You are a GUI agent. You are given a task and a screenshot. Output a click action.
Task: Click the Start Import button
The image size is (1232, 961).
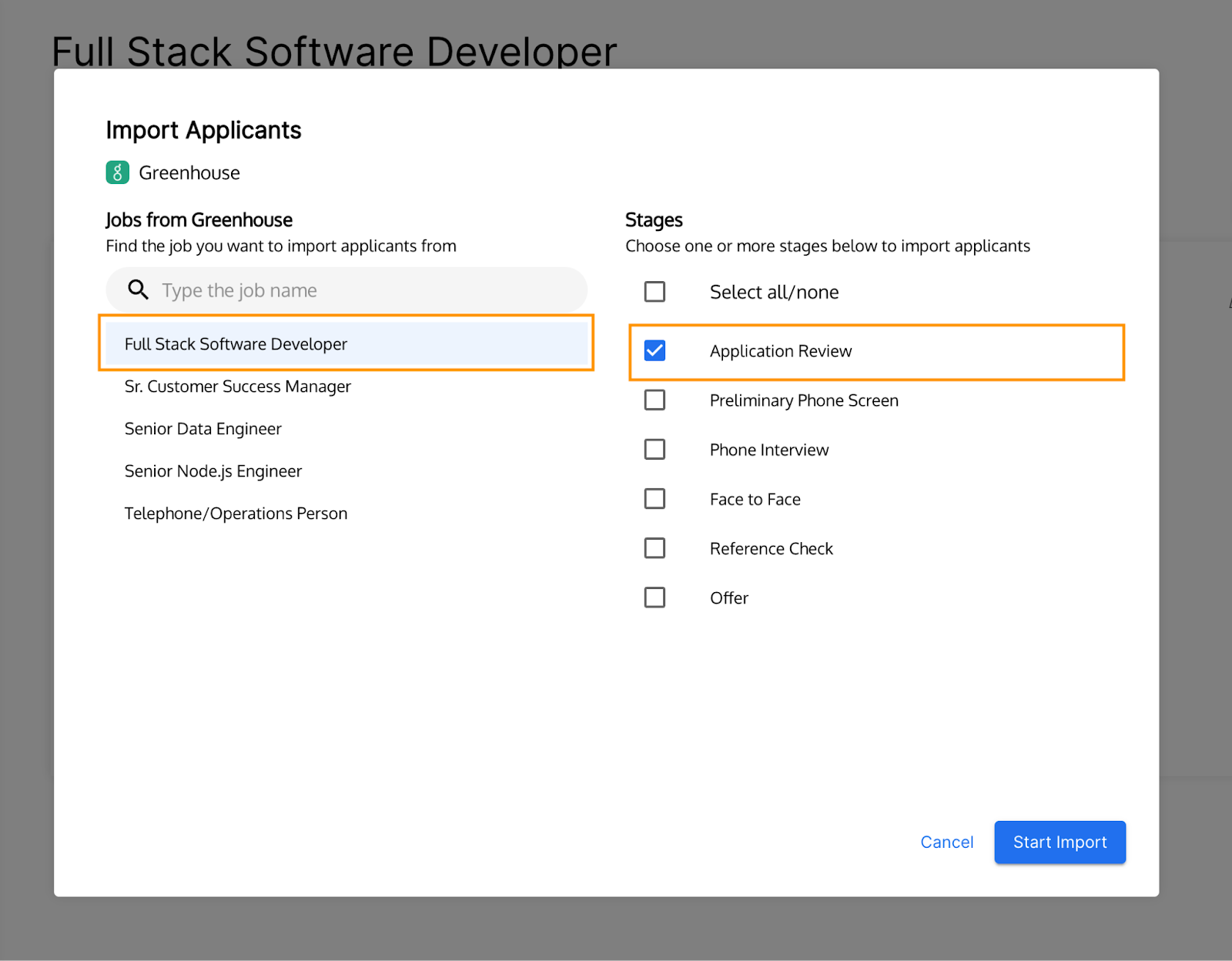pyautogui.click(x=1060, y=842)
